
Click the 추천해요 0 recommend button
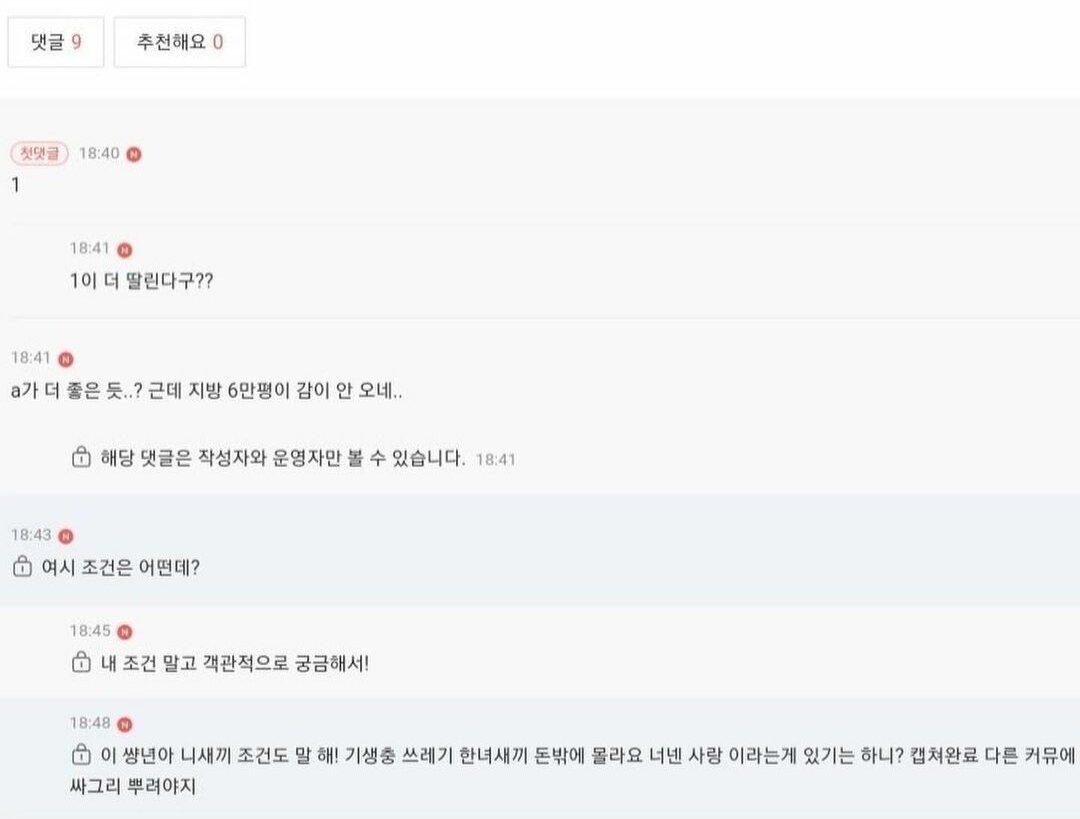(179, 42)
